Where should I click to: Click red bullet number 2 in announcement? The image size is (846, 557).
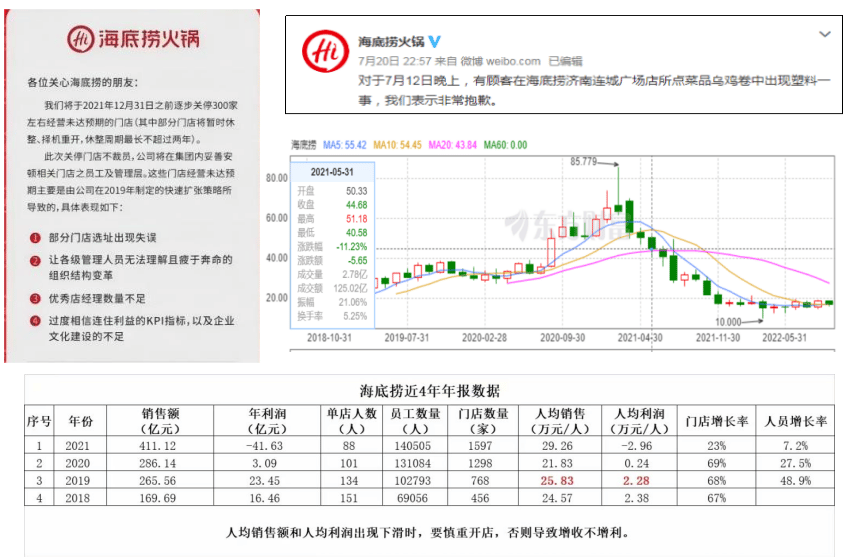click(35, 261)
